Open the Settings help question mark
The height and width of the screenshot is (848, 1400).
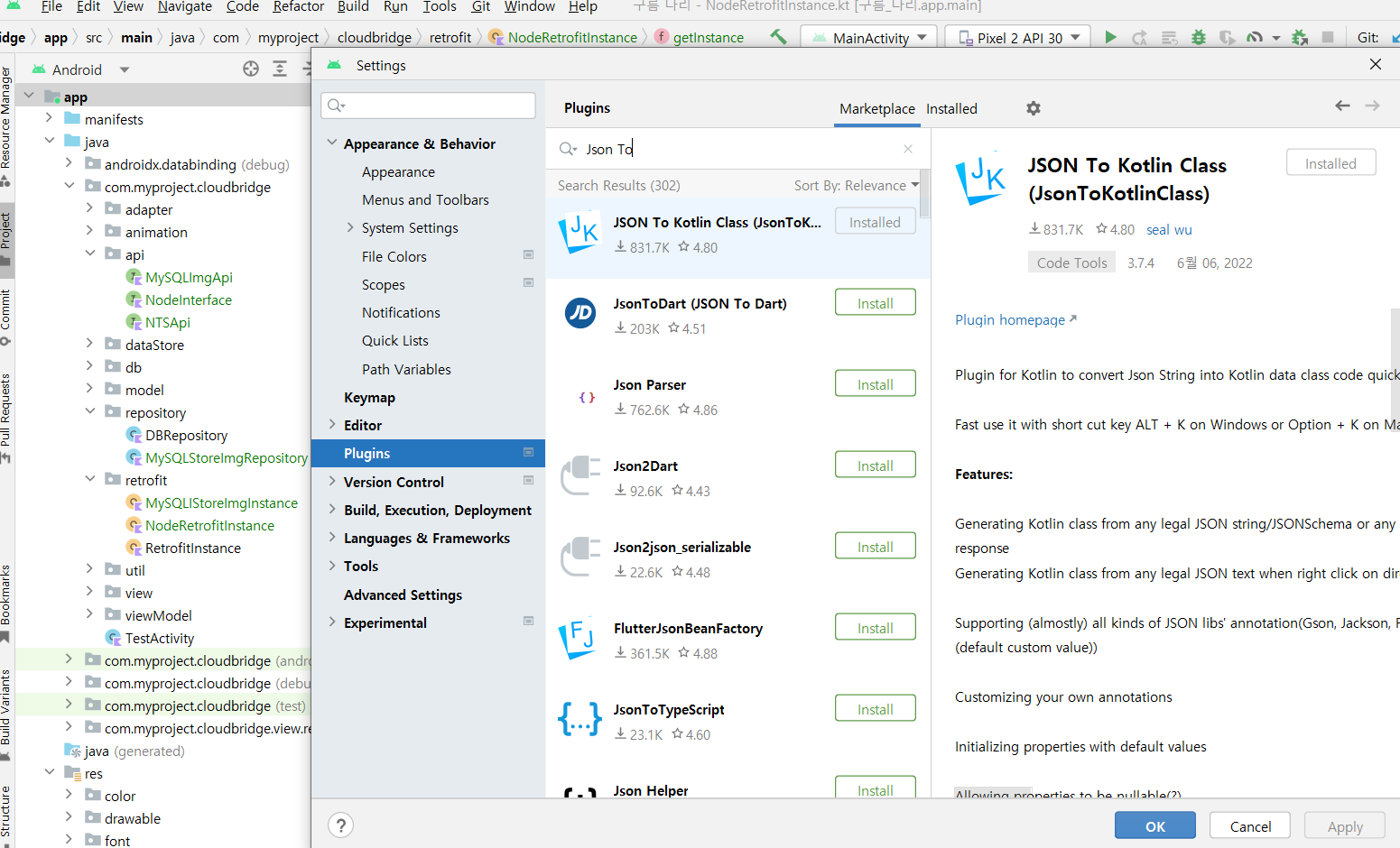[340, 825]
